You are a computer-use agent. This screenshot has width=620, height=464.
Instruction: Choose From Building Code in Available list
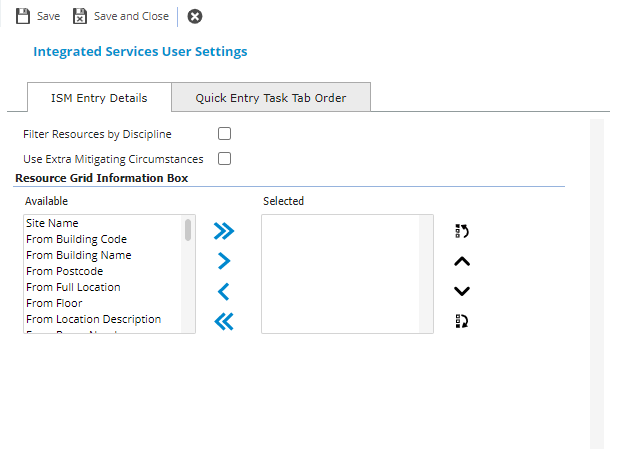tap(76, 239)
